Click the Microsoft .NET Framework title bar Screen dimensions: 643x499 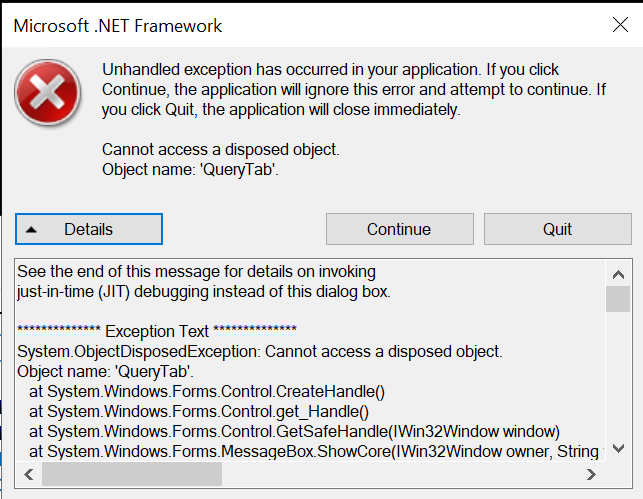[x=250, y=26]
